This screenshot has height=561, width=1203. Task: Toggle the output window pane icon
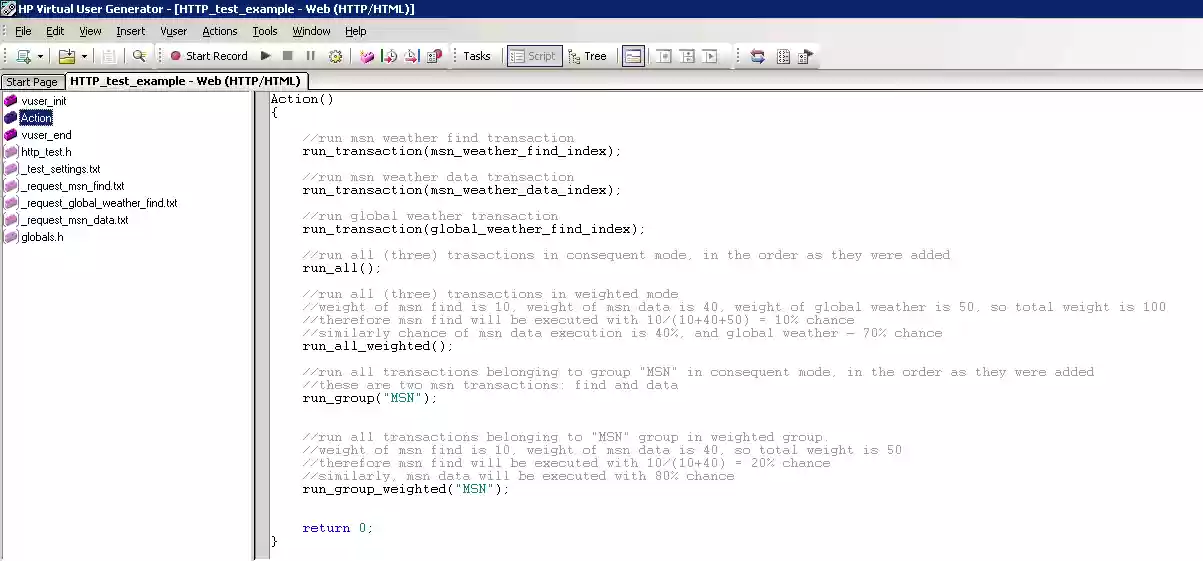tap(632, 56)
